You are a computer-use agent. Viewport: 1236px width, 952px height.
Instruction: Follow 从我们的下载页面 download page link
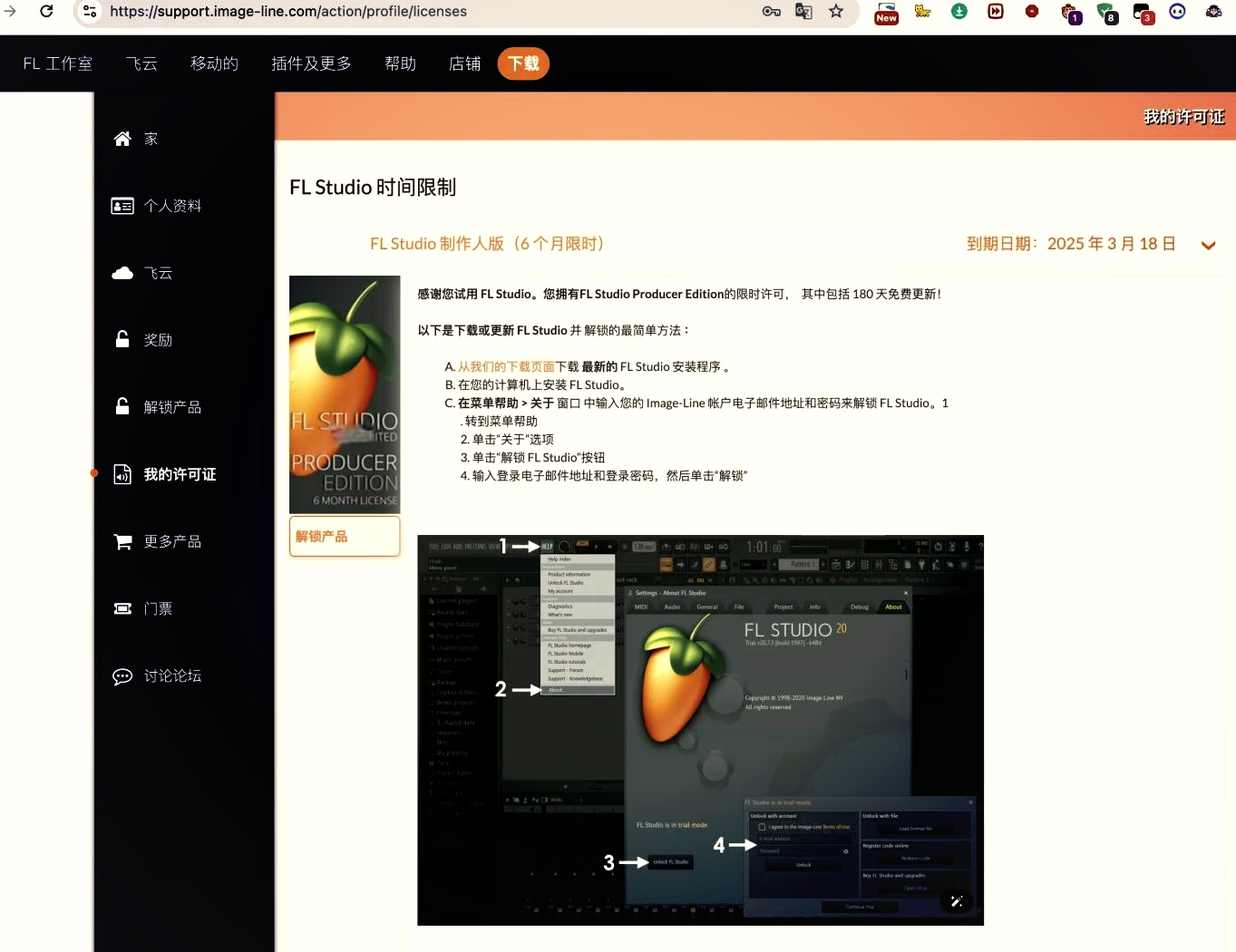(x=506, y=366)
